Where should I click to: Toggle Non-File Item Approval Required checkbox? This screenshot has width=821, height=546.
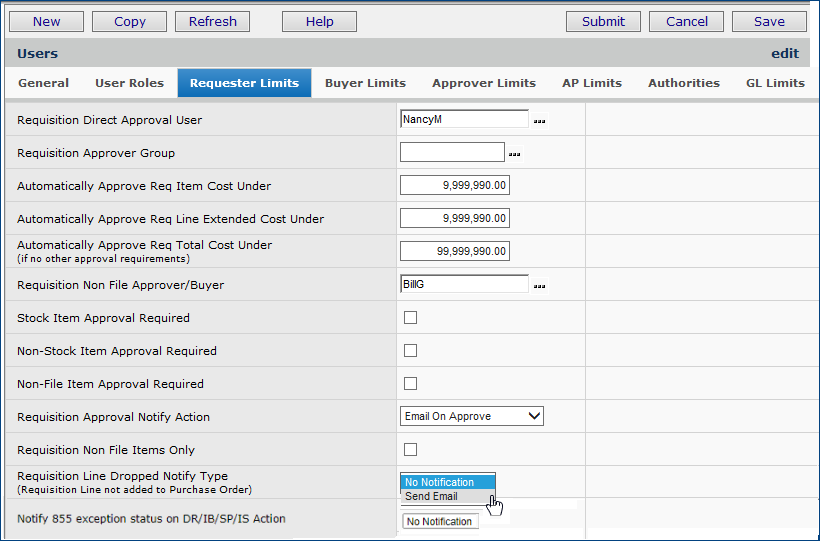pyautogui.click(x=410, y=384)
